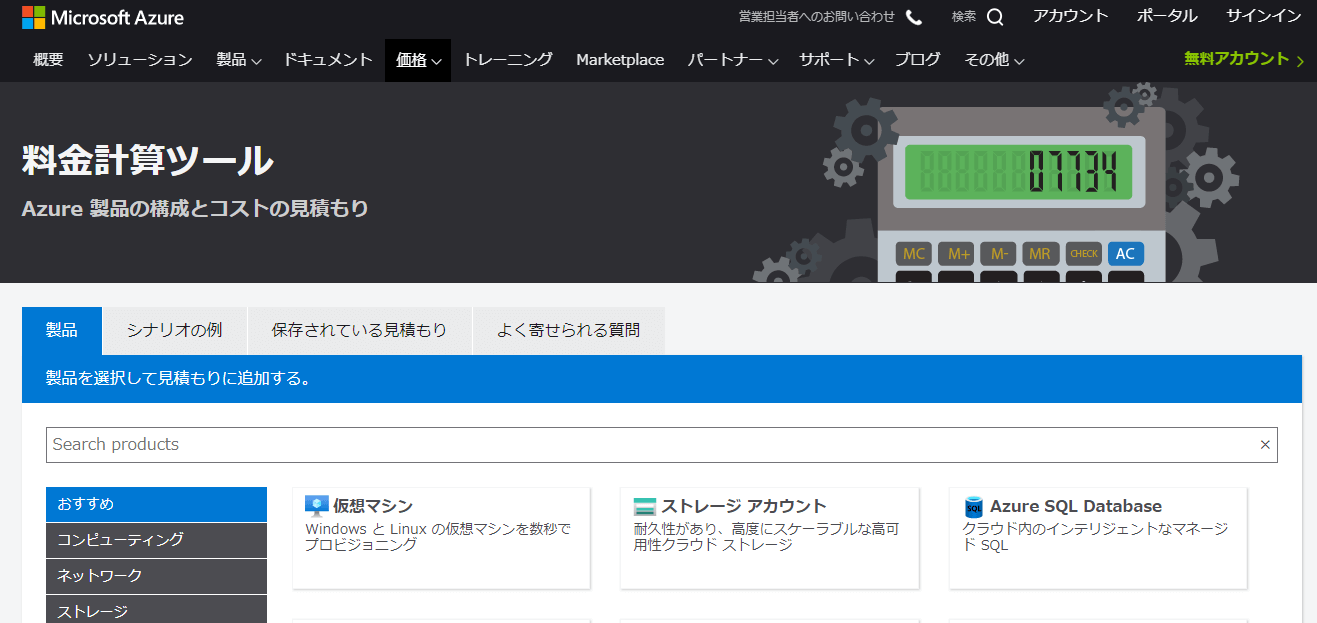Viewport: 1317px width, 623px height.
Task: Open 概要 in the navigation bar
Action: click(x=48, y=60)
